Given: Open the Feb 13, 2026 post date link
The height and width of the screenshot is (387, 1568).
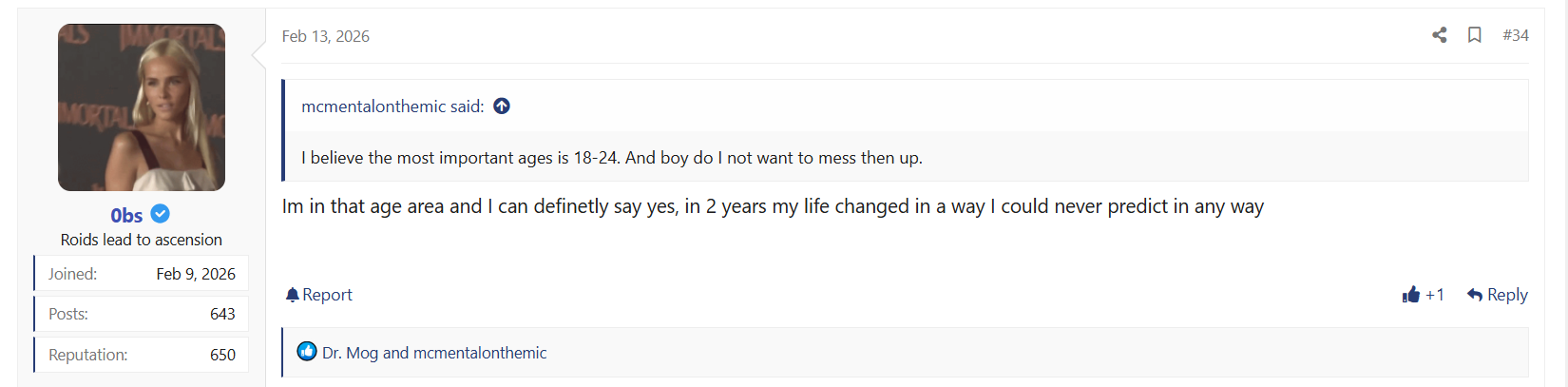Looking at the screenshot, I should click(326, 36).
